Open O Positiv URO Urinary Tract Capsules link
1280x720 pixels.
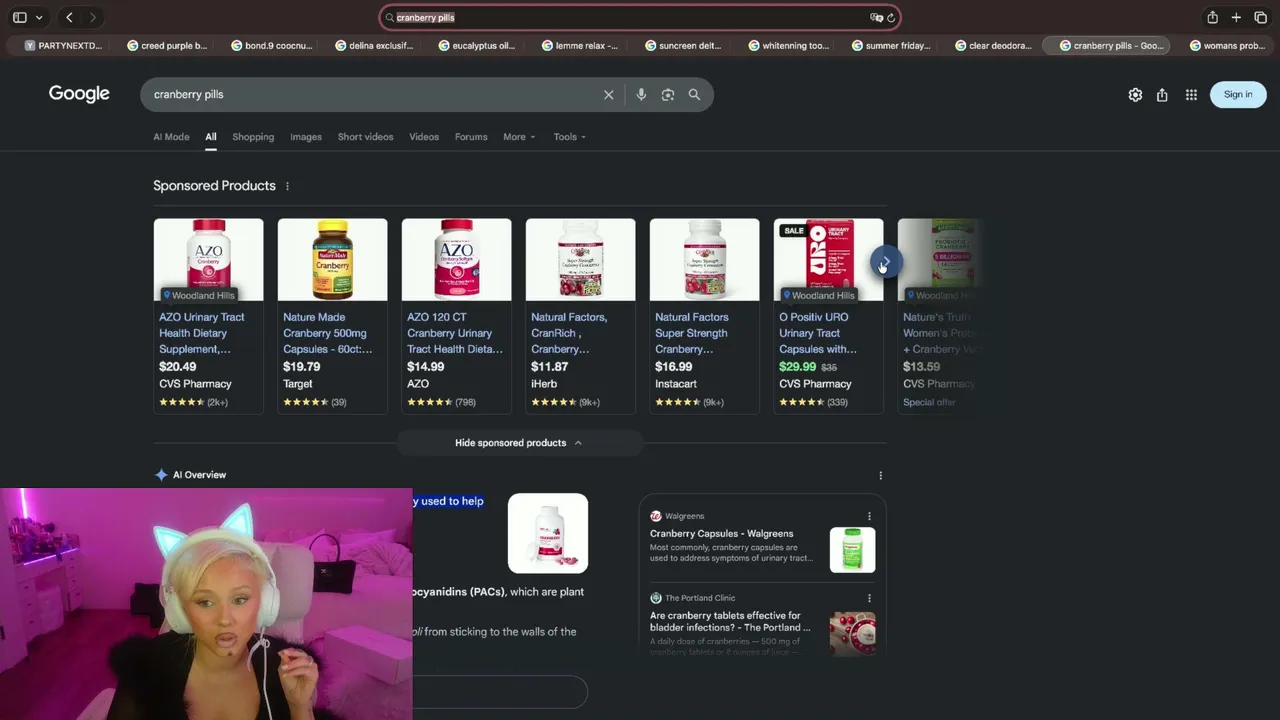(x=818, y=333)
